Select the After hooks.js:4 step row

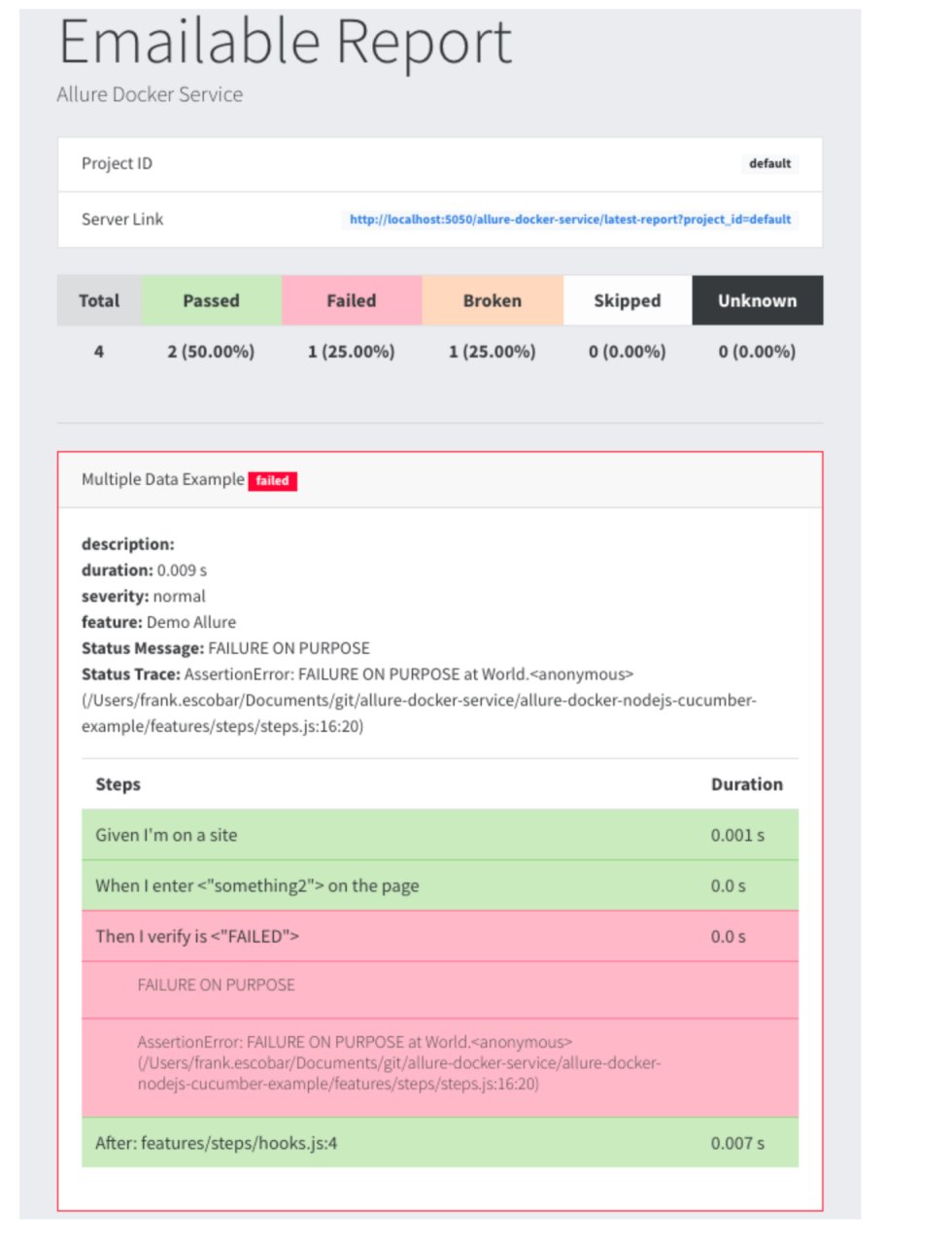[440, 1142]
